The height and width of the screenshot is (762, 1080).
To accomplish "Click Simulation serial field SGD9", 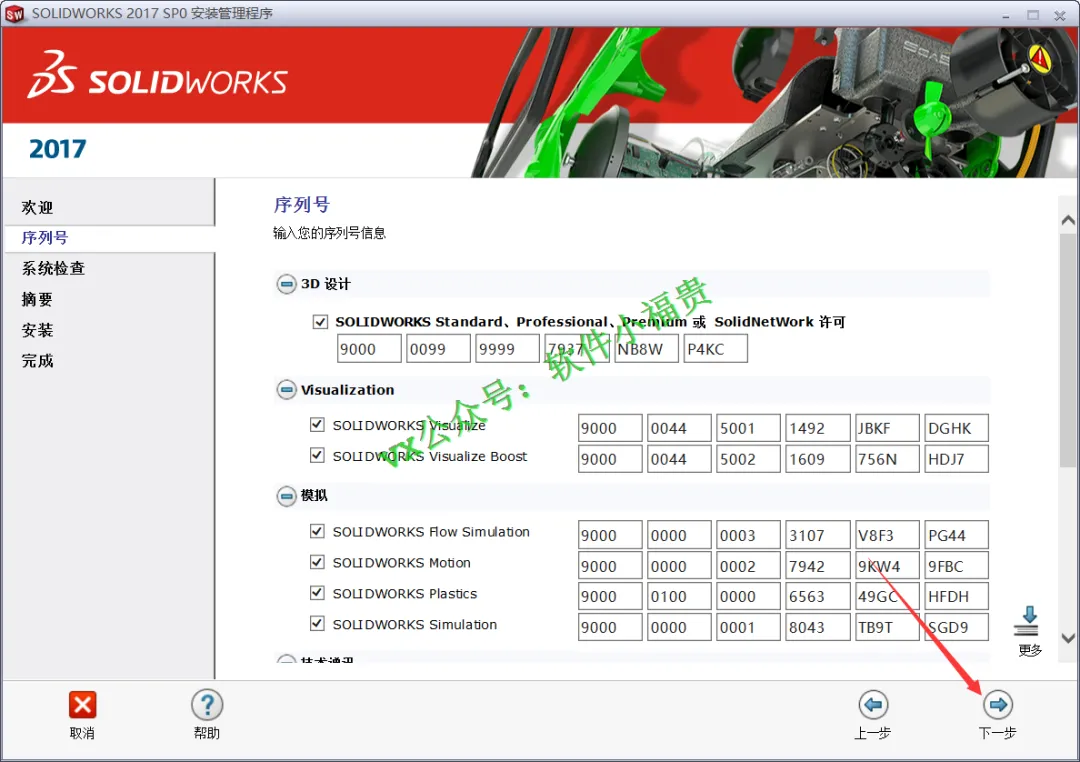I will (957, 627).
